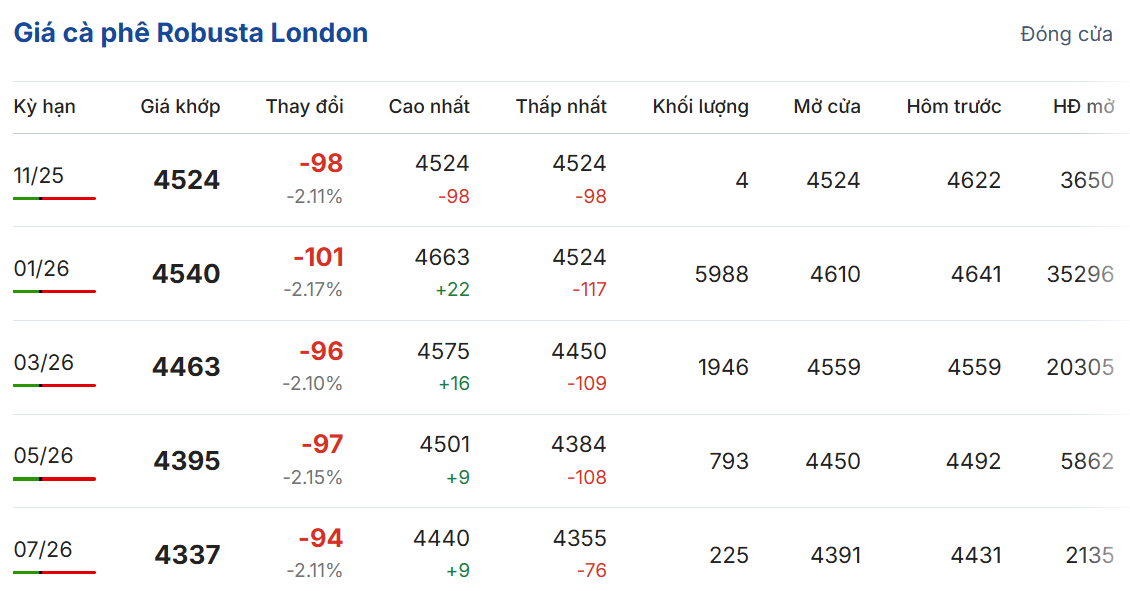Open the 11/25 contract row
The height and width of the screenshot is (591, 1130).
tap(39, 176)
